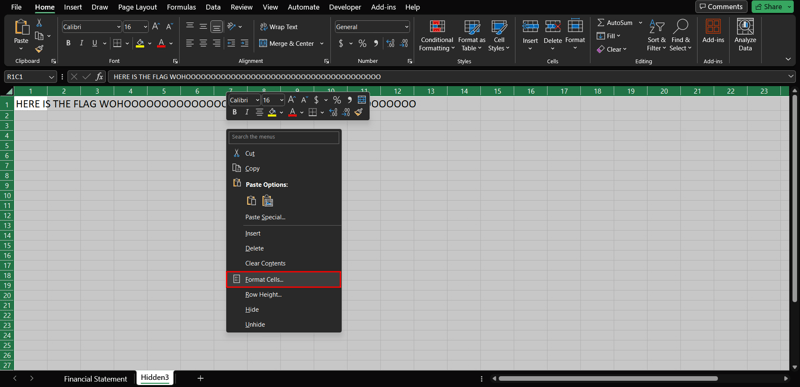Open Conditional Formatting in the Styles group
The width and height of the screenshot is (800, 387).
point(436,36)
